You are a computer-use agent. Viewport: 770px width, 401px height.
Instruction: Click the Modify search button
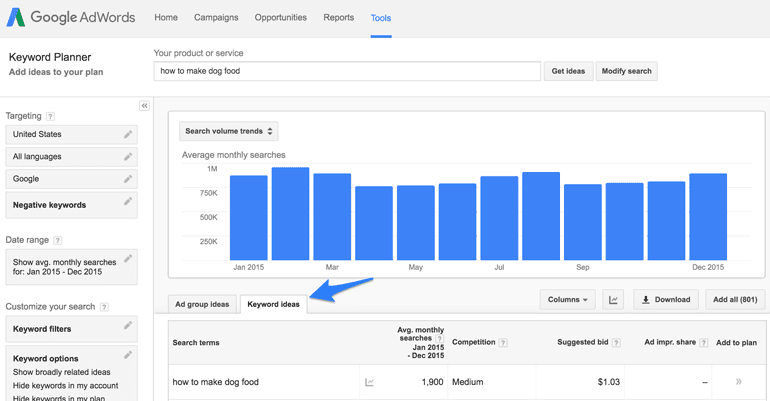coord(627,71)
